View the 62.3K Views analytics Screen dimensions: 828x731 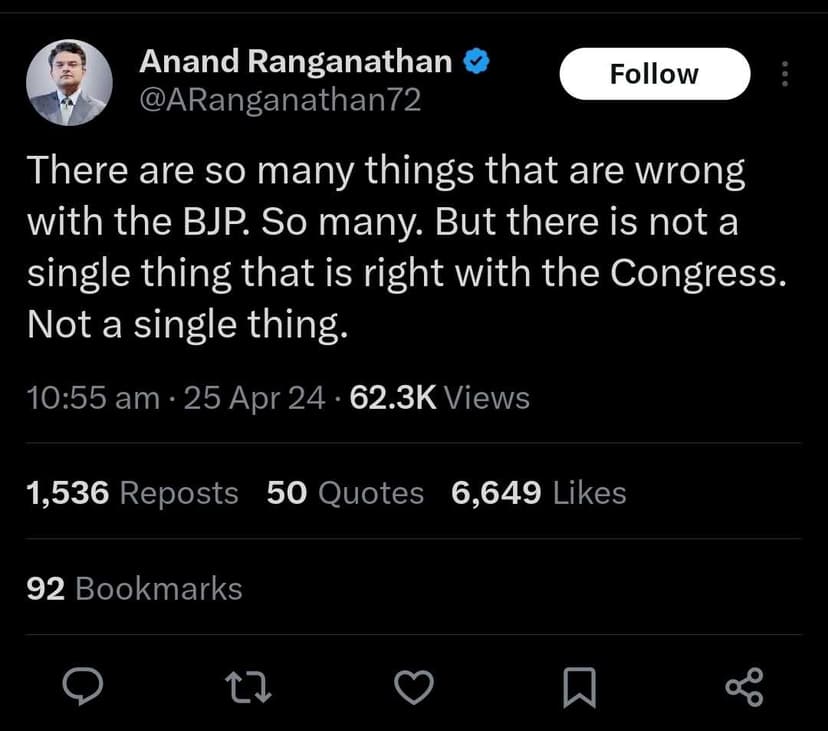(x=438, y=397)
